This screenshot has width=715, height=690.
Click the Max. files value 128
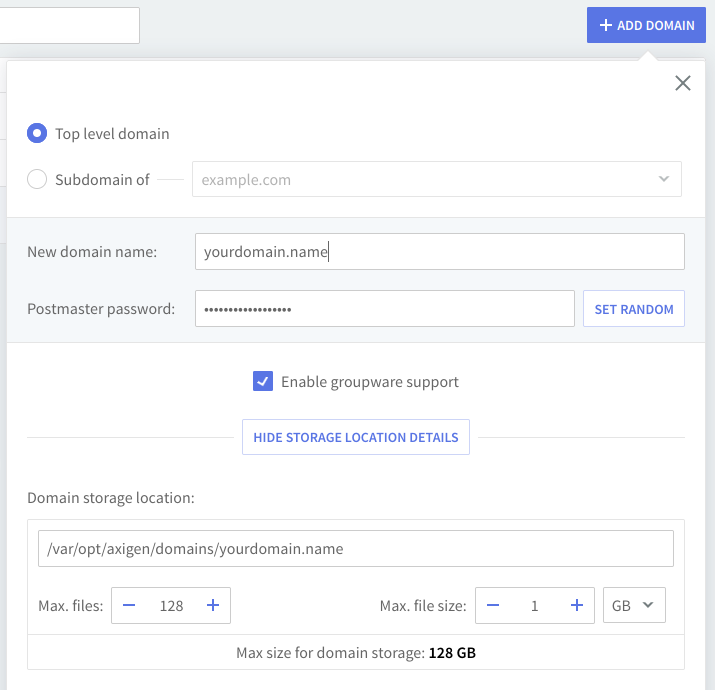pos(171,605)
